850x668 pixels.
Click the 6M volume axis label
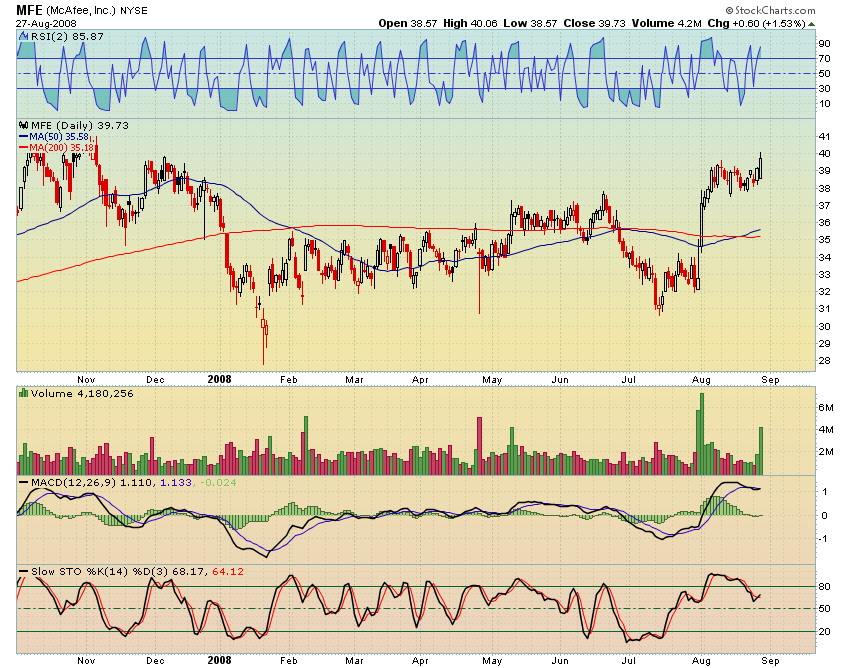tap(826, 407)
